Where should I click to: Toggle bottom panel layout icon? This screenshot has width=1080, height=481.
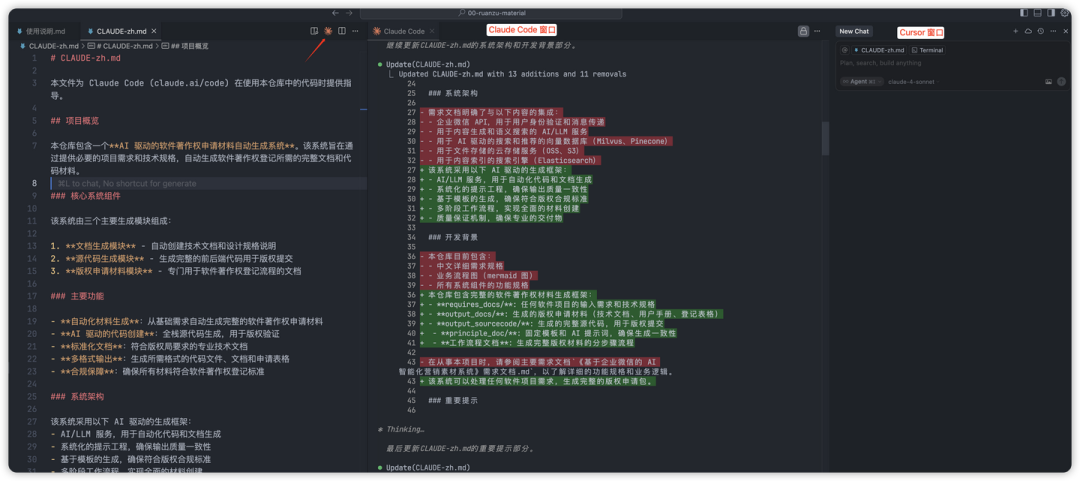pyautogui.click(x=1038, y=12)
